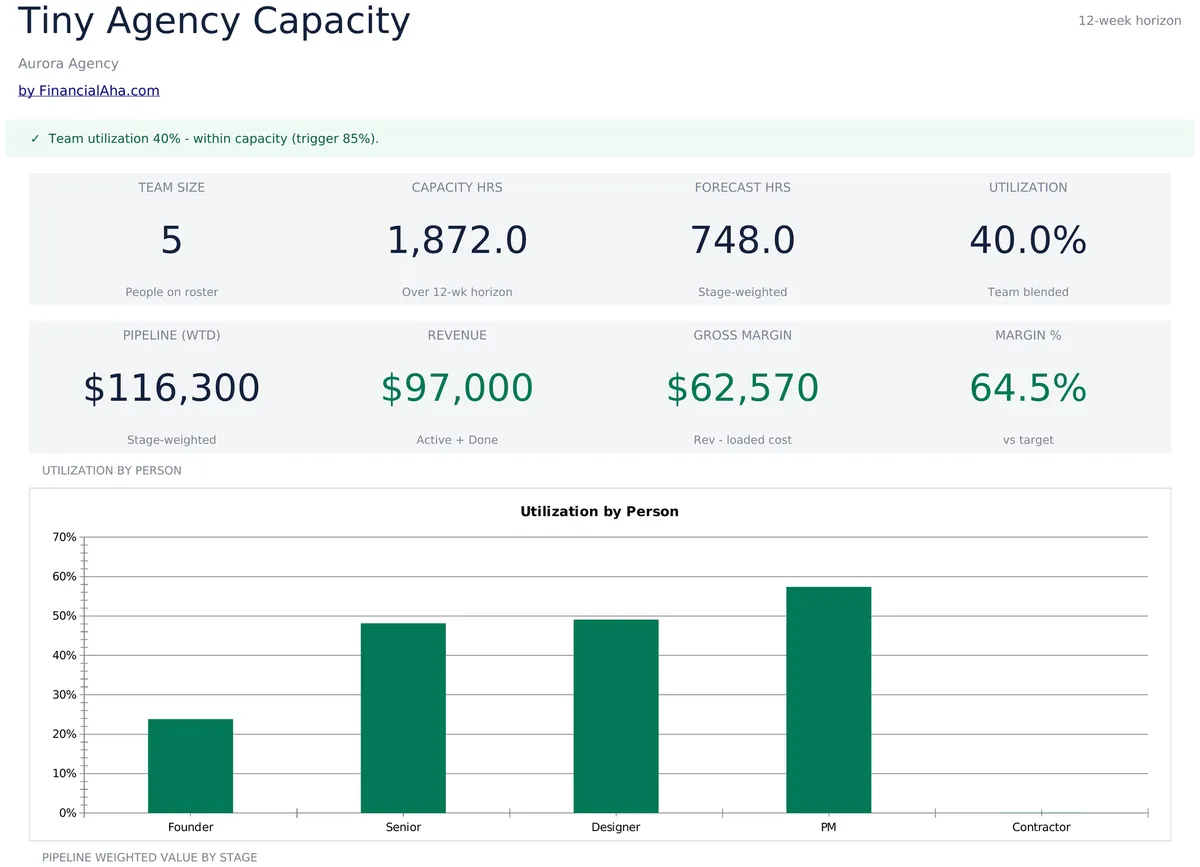1200x867 pixels.
Task: Click the PIPELINE (WTD) card heading
Action: click(x=172, y=335)
